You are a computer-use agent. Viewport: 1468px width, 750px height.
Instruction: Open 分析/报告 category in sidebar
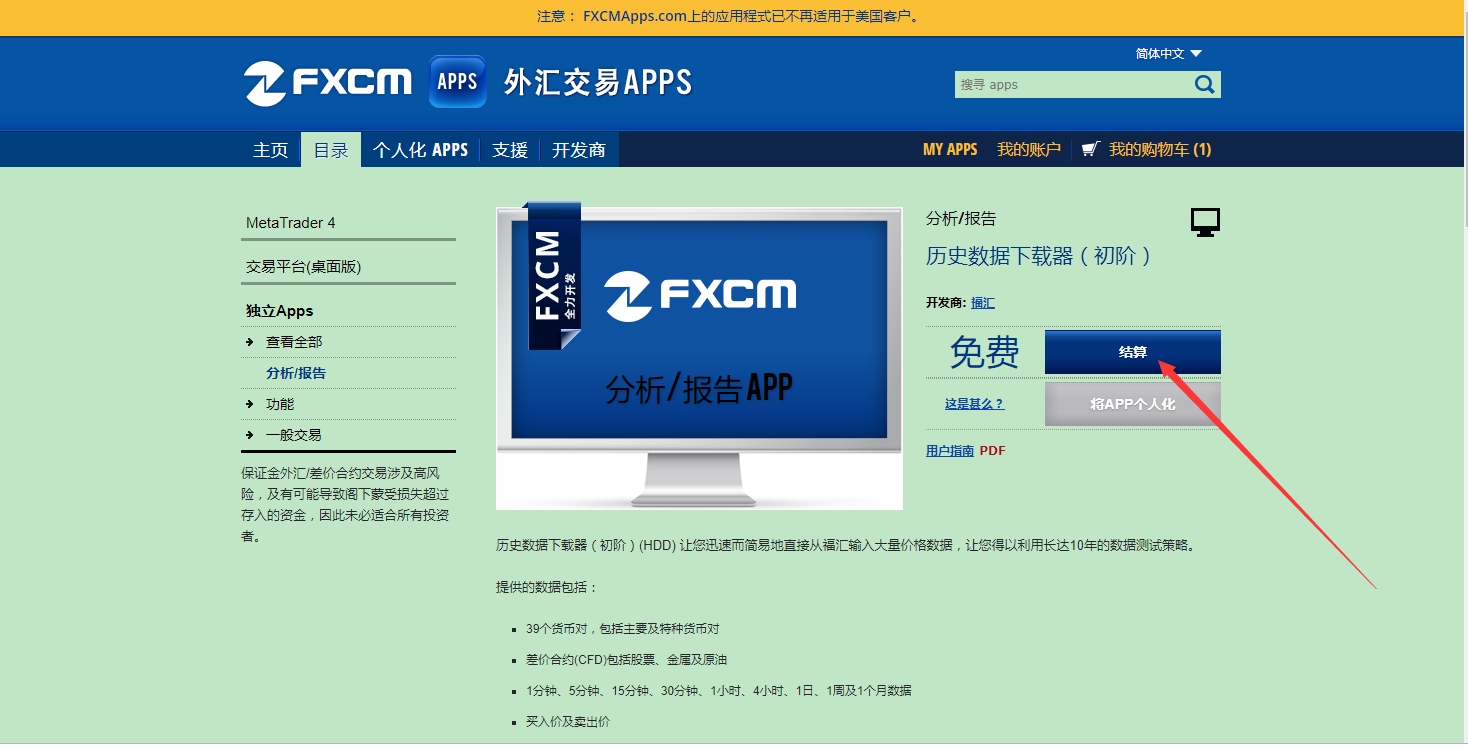pos(296,373)
